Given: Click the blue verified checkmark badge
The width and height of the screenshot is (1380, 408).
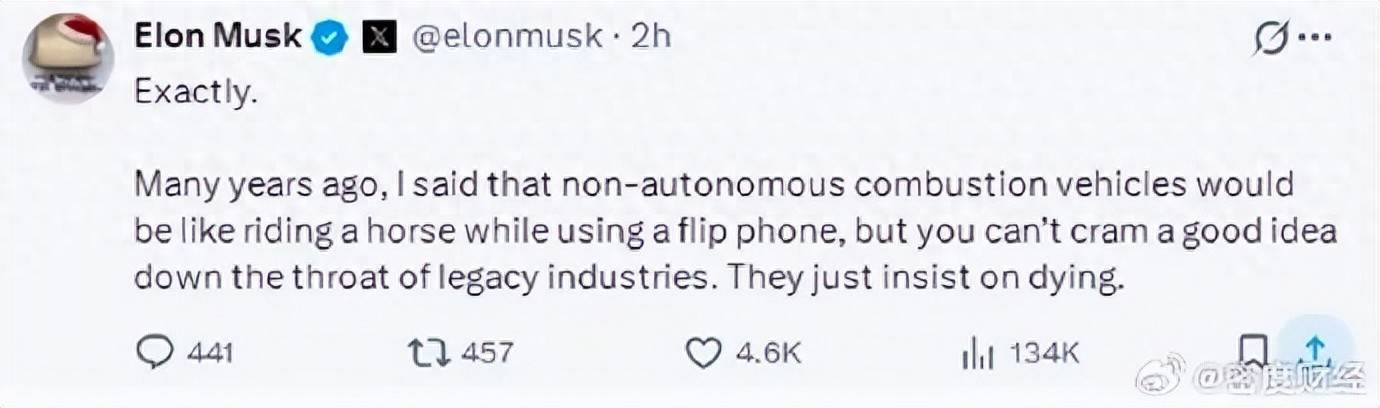Looking at the screenshot, I should click(x=331, y=37).
